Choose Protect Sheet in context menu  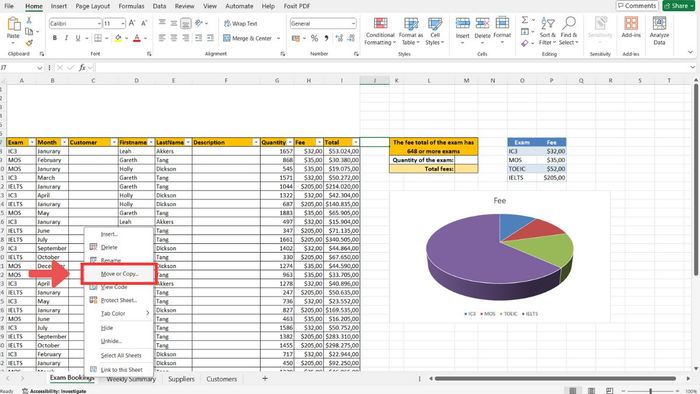(119, 300)
